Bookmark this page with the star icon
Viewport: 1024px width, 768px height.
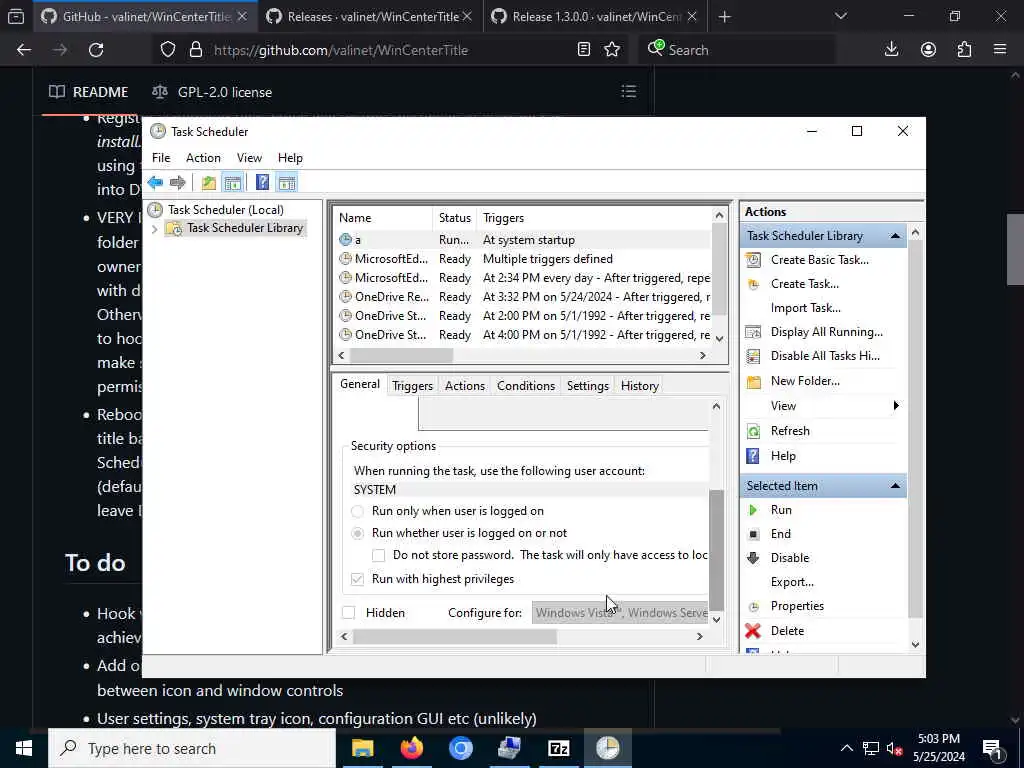[612, 50]
